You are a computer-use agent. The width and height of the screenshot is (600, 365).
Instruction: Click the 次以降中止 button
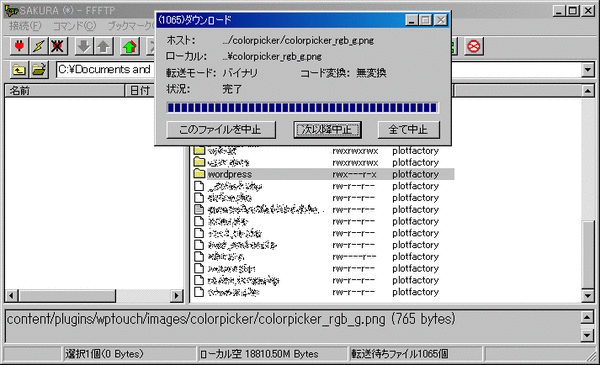click(327, 130)
